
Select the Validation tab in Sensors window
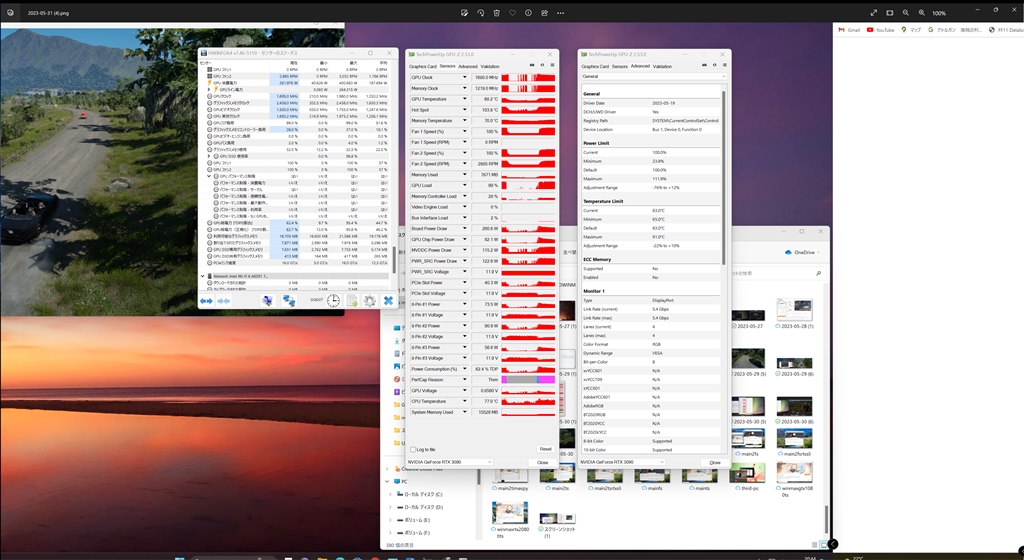pyautogui.click(x=490, y=66)
